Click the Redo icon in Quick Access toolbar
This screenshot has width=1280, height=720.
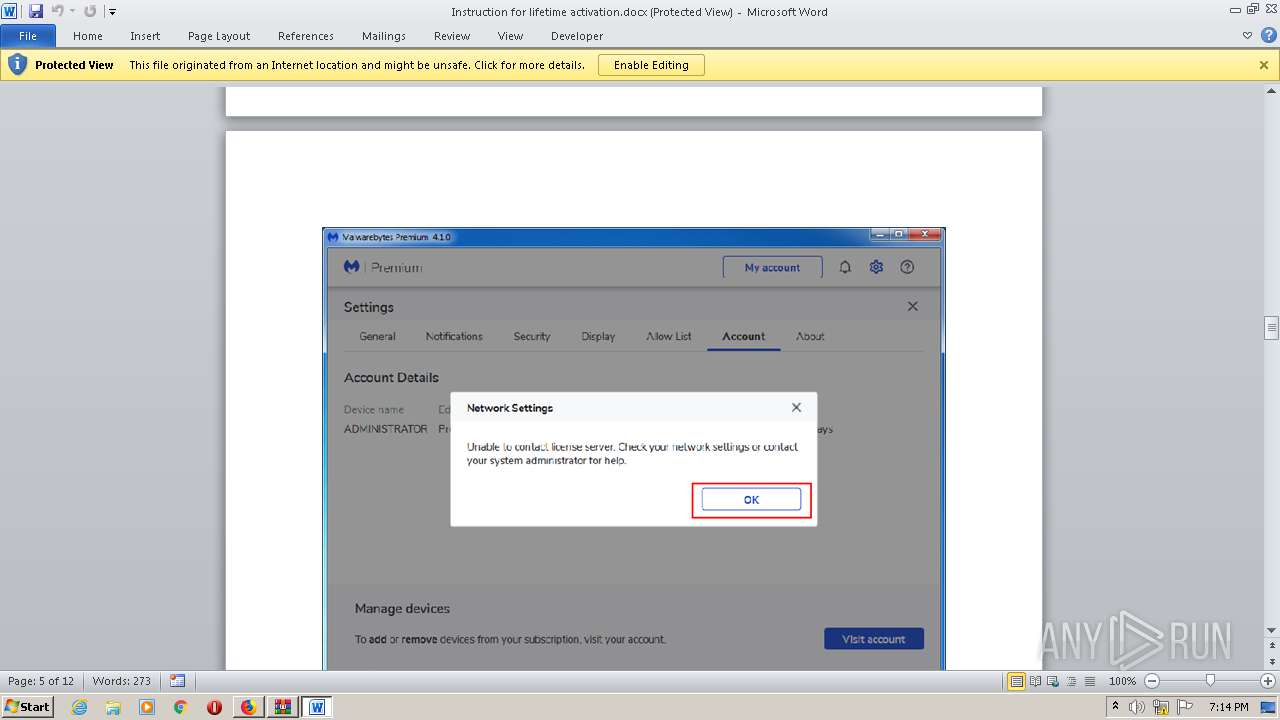point(90,11)
